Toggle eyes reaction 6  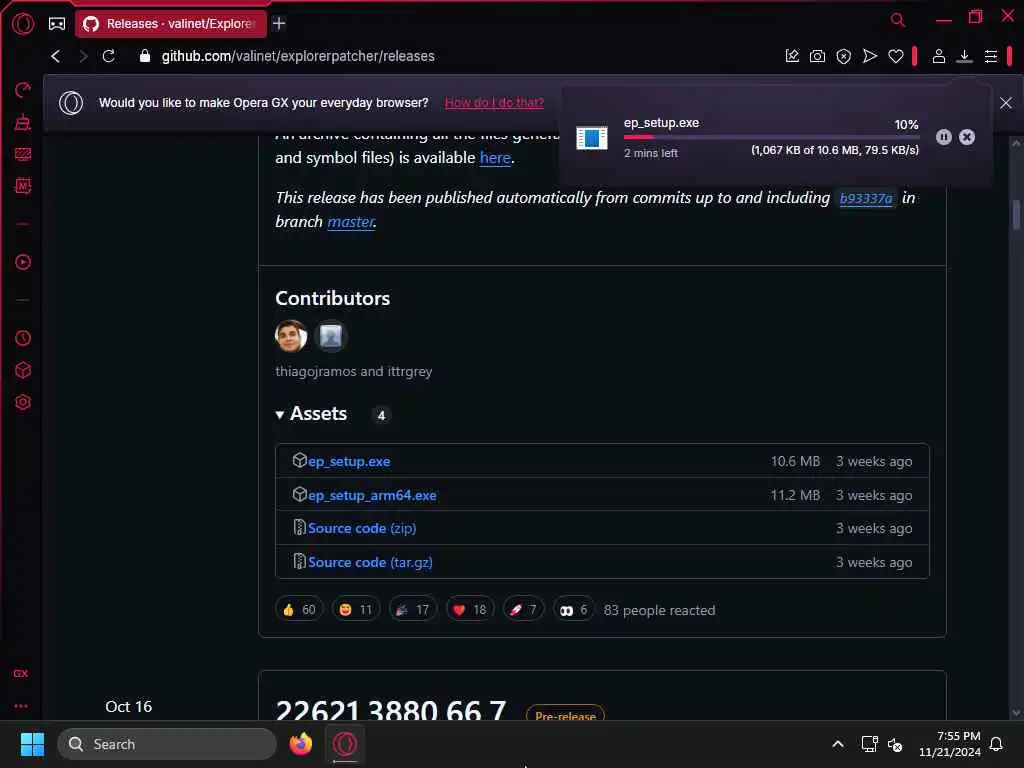click(573, 609)
